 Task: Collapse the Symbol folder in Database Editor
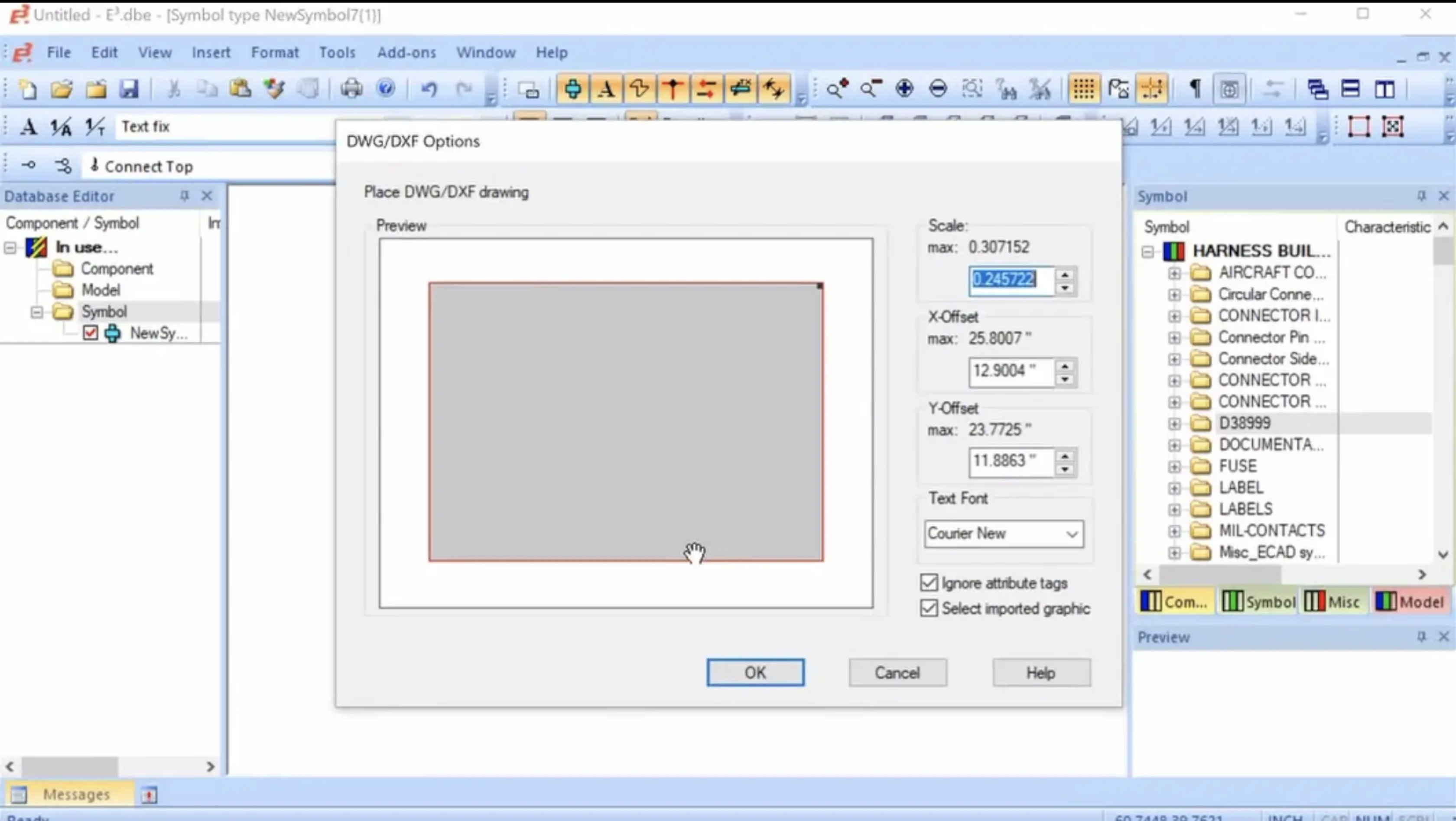click(37, 312)
